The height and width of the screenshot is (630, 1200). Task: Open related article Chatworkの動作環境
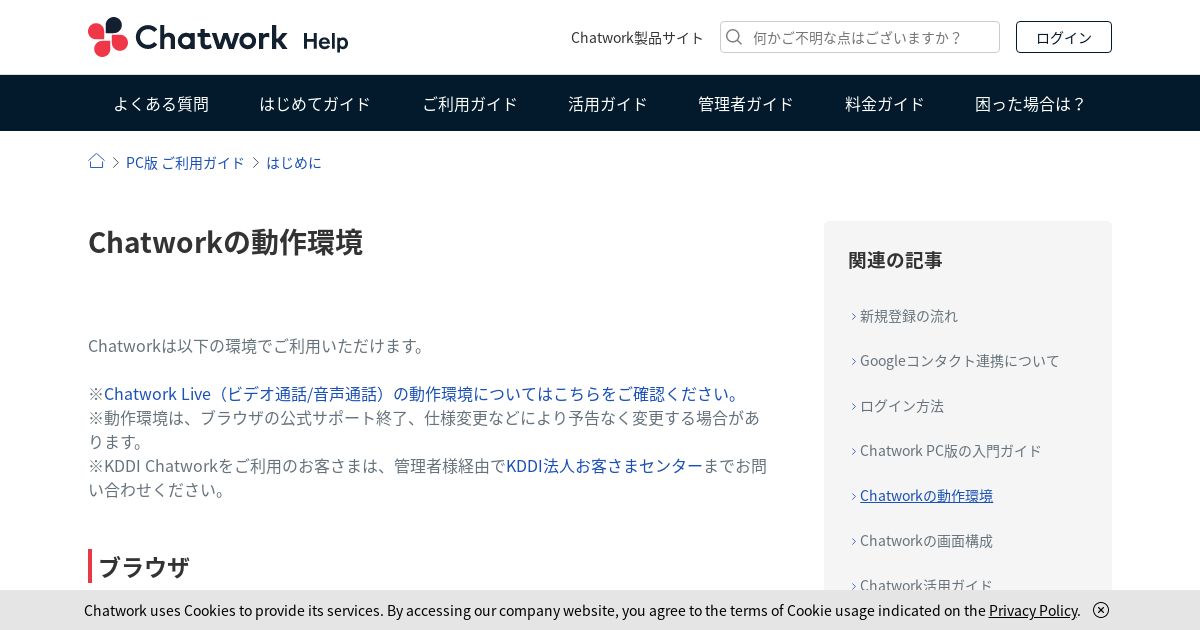[x=926, y=496]
